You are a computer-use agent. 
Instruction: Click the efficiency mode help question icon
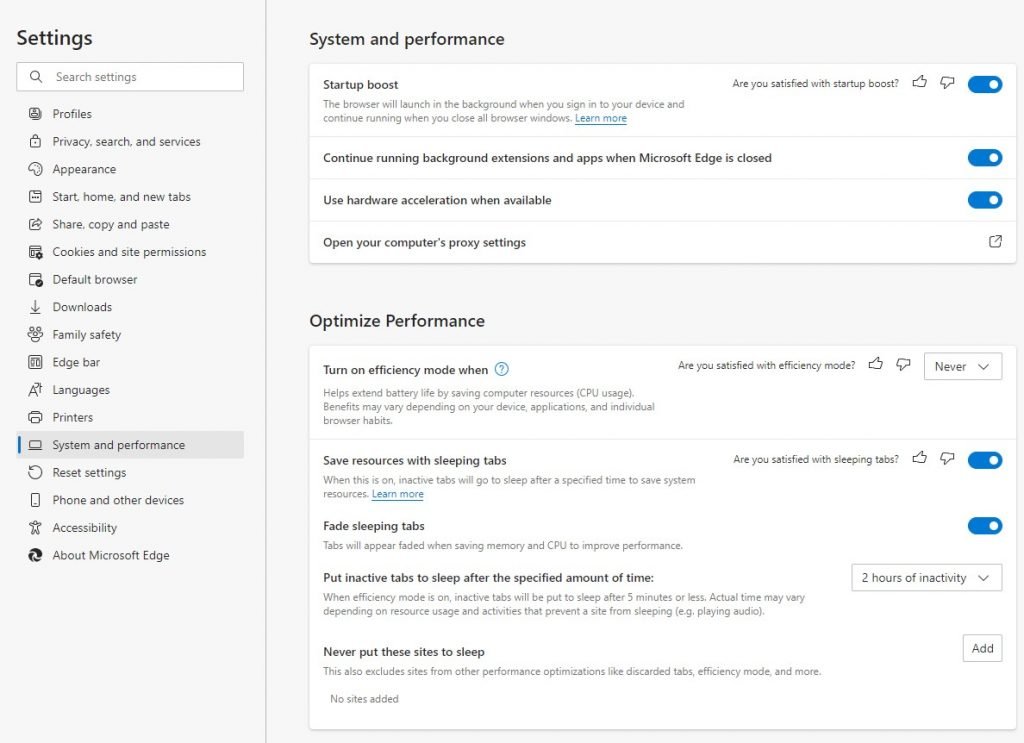[x=502, y=370]
